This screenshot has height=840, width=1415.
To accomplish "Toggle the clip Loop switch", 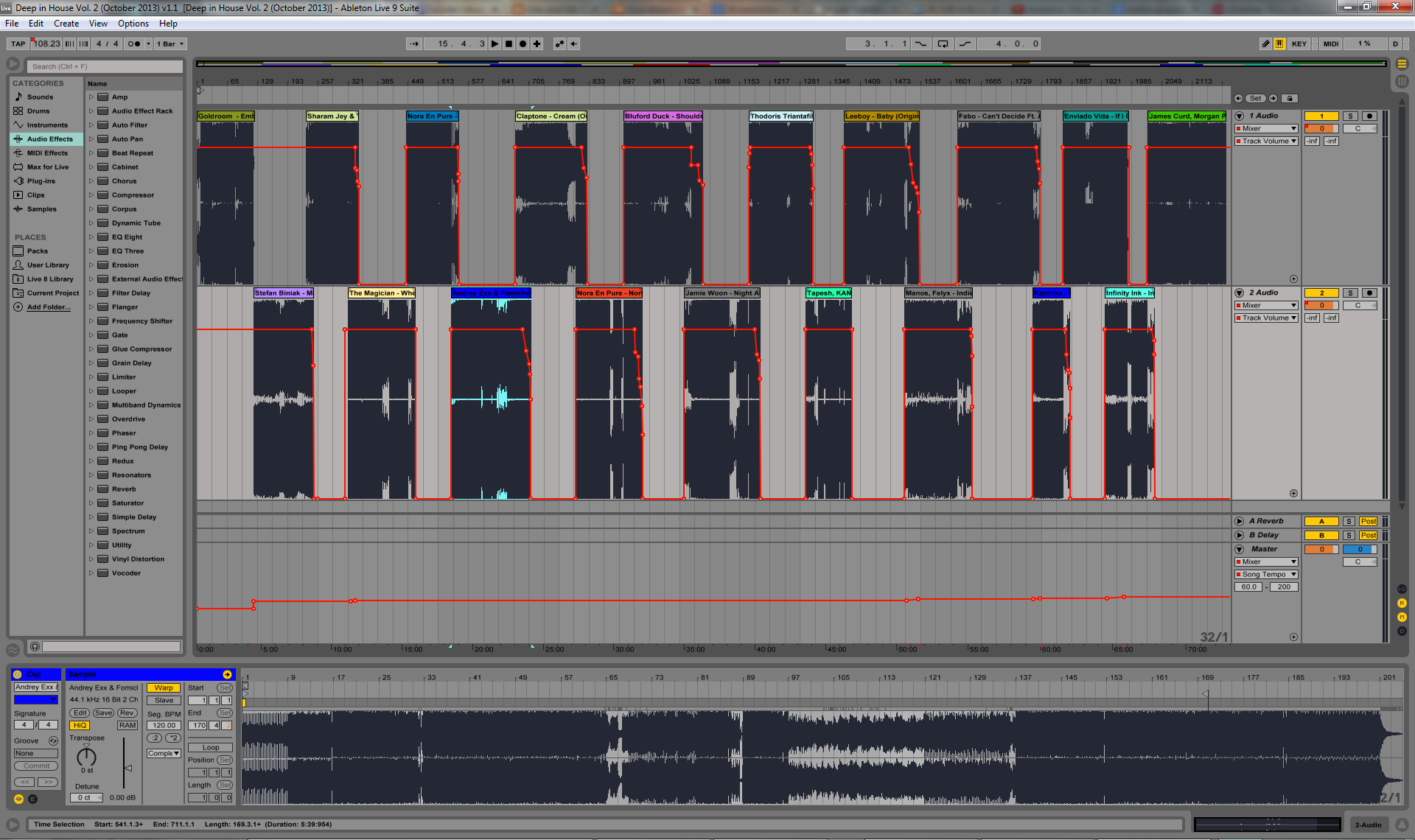I will coord(211,748).
